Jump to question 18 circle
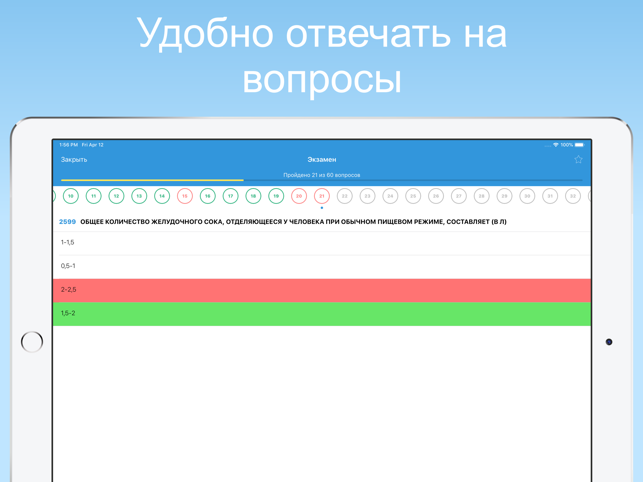Screen dimensions: 643x482 click(253, 196)
